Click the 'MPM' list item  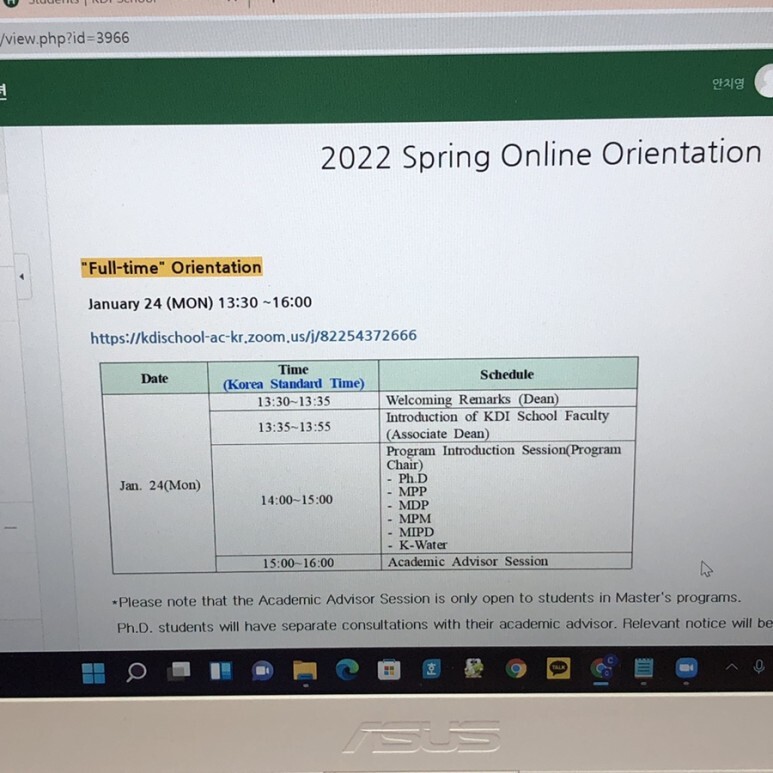tap(415, 519)
